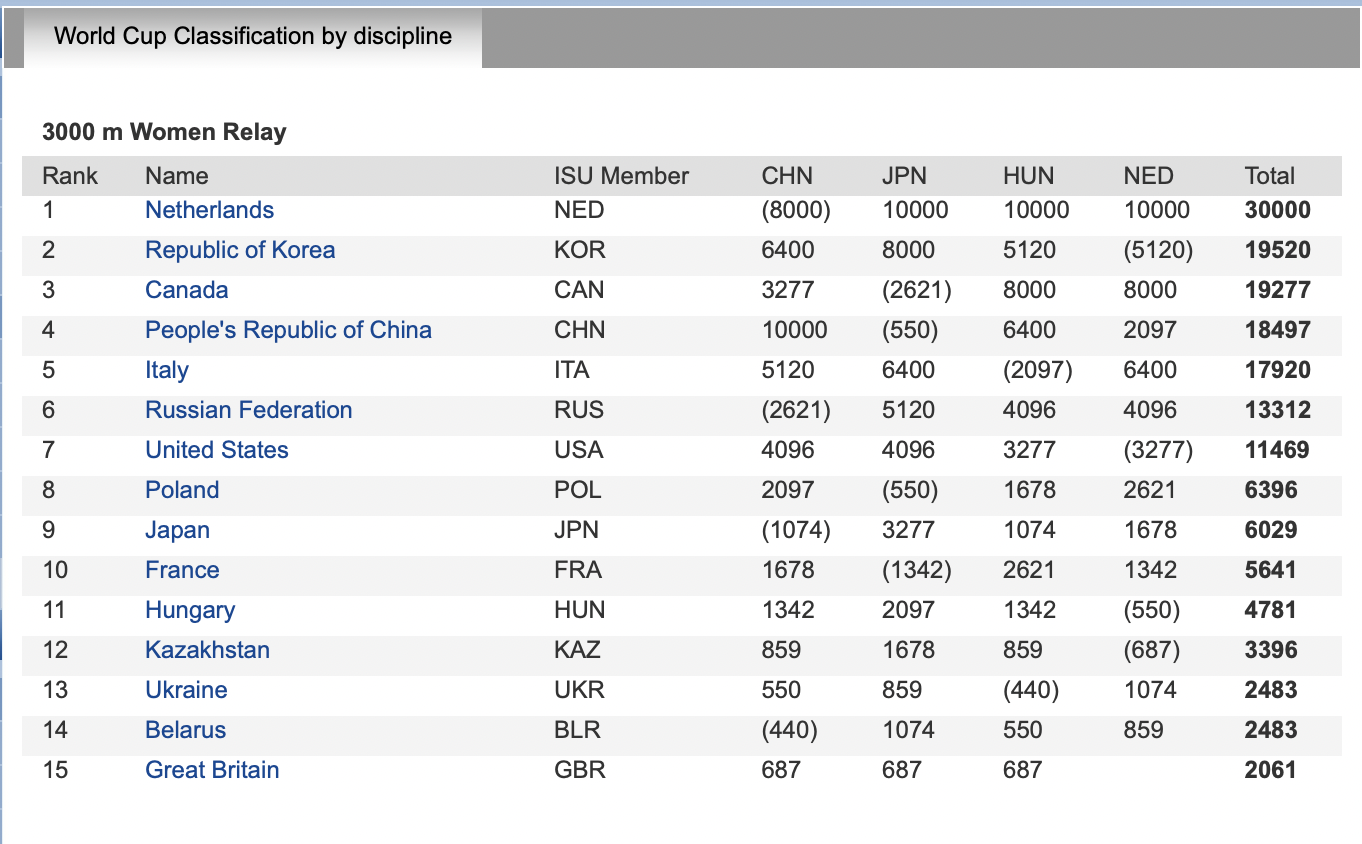Click the Name column header
This screenshot has width=1362, height=844.
click(177, 176)
